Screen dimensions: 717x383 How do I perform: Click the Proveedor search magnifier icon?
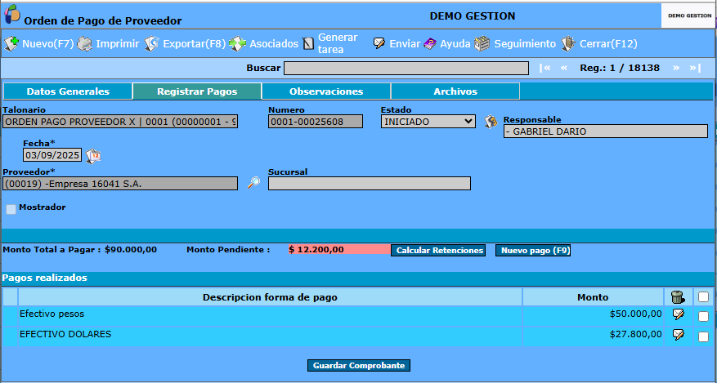tap(253, 183)
